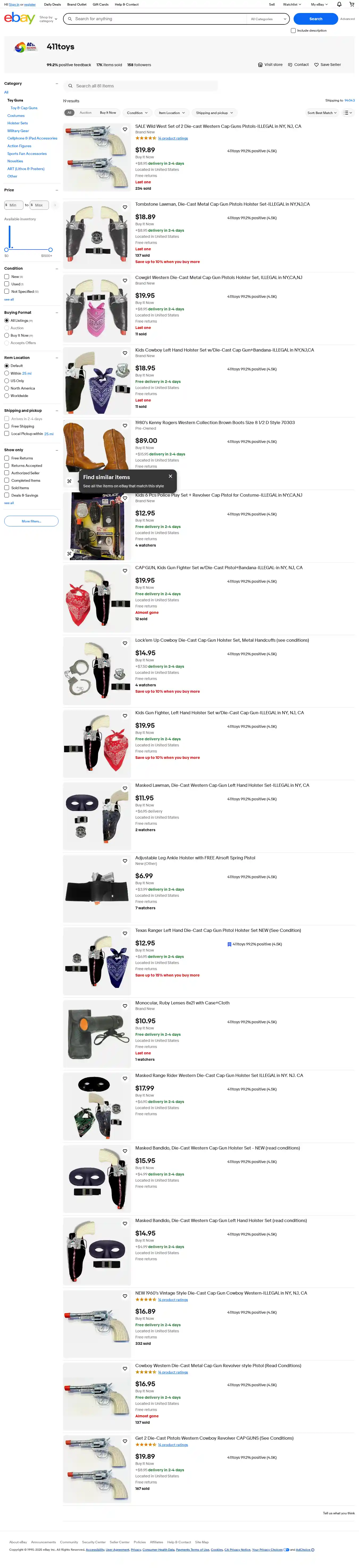Viewport: 359px width, 1568px height.
Task: Open the list view options icon
Action: pyautogui.click(x=347, y=113)
